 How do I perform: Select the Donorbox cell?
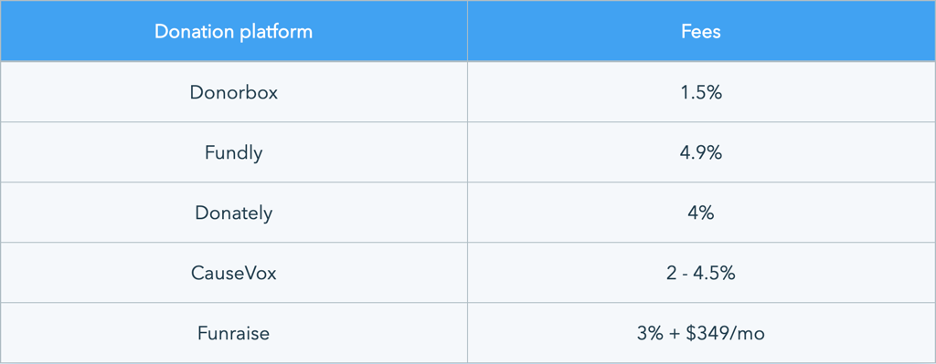(233, 92)
